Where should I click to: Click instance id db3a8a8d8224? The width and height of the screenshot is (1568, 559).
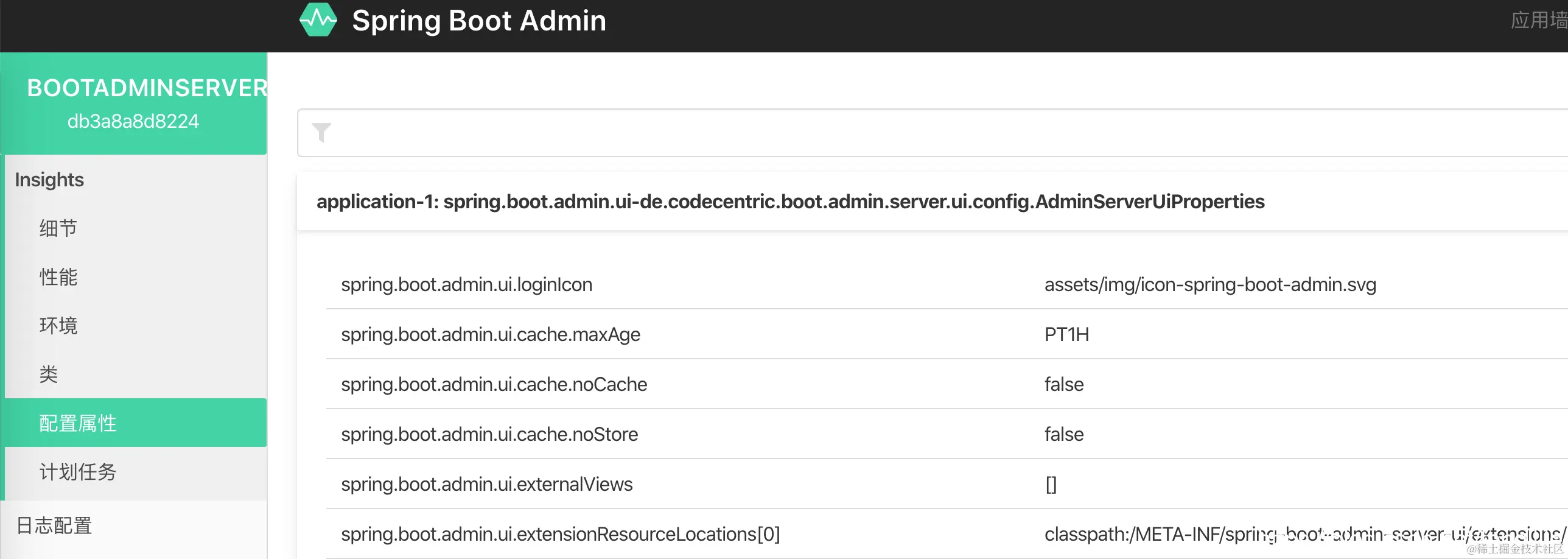pyautogui.click(x=133, y=121)
